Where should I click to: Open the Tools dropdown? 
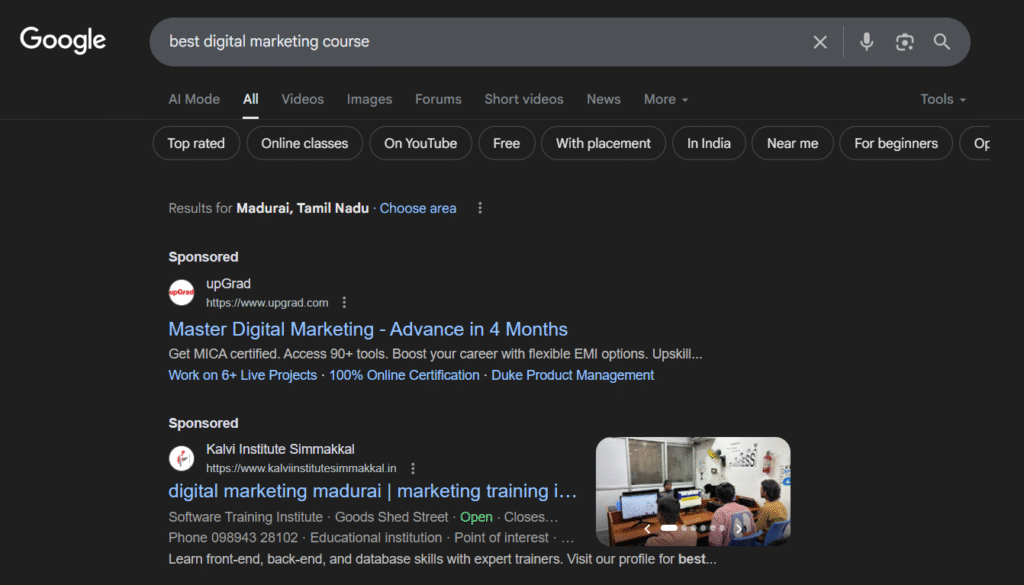943,99
